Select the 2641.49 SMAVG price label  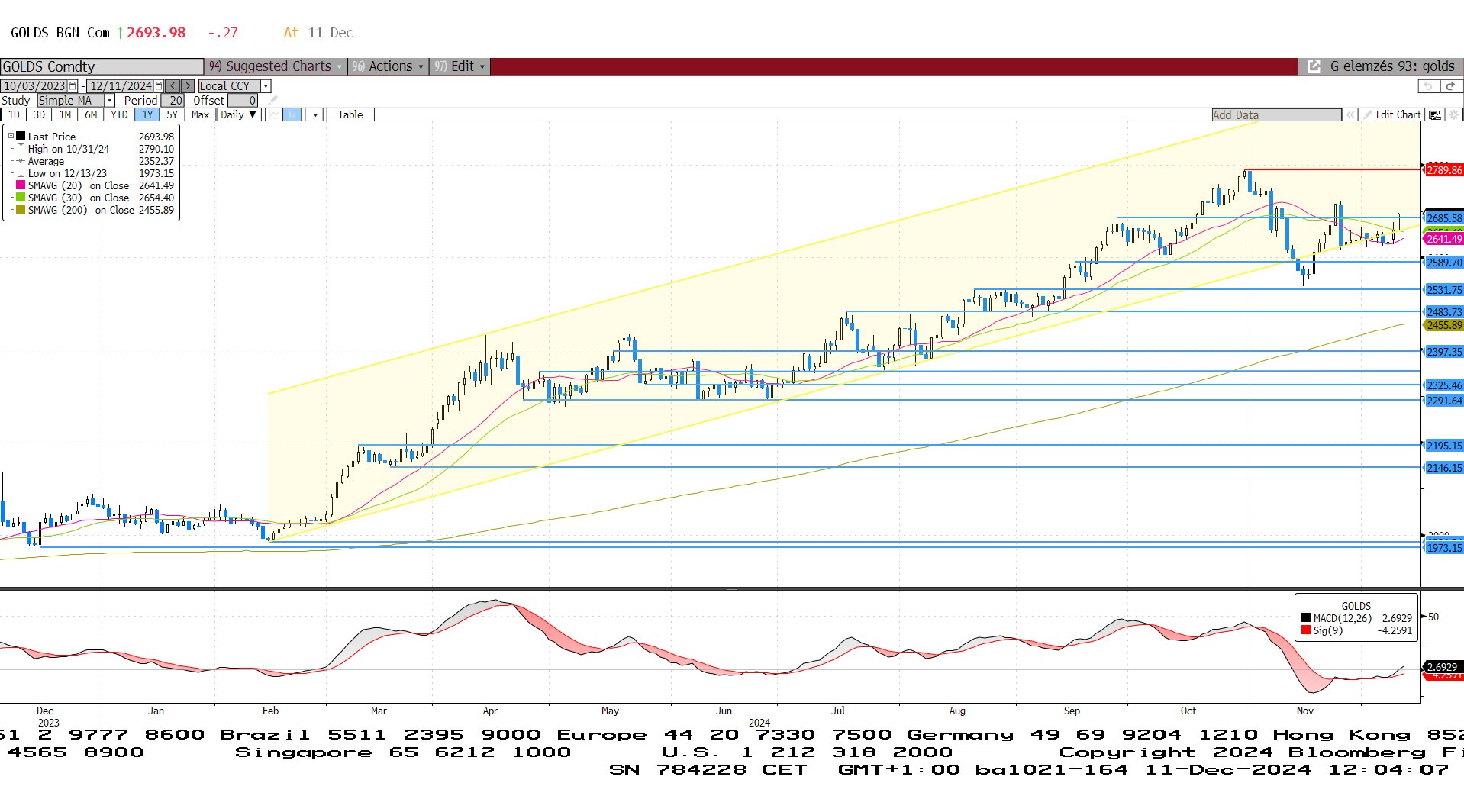(1443, 239)
